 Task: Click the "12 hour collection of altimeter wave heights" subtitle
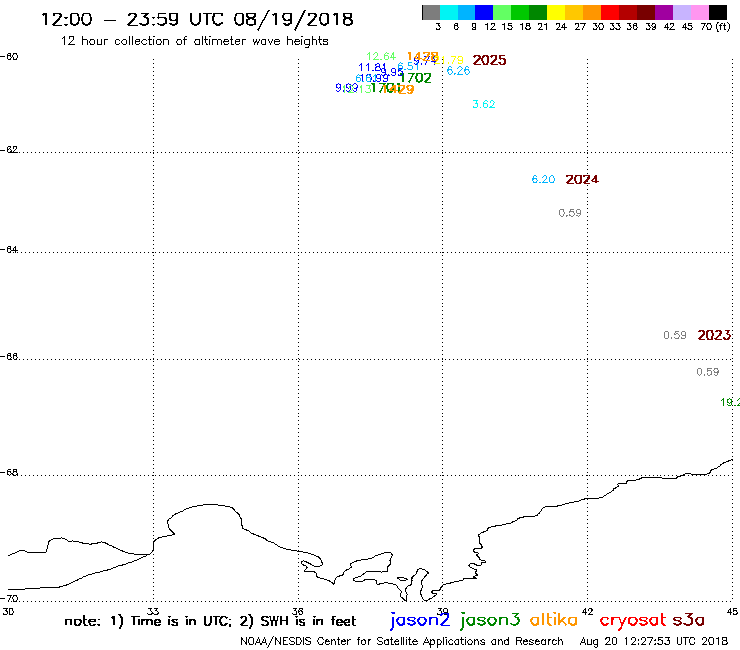pos(194,41)
